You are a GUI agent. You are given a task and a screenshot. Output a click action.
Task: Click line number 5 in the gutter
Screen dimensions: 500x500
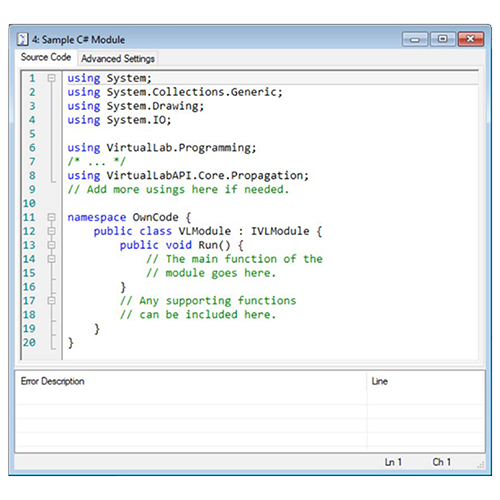point(32,134)
